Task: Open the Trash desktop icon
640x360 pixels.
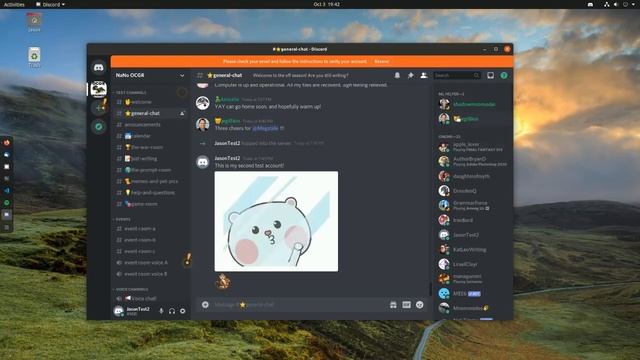Action: (34, 57)
